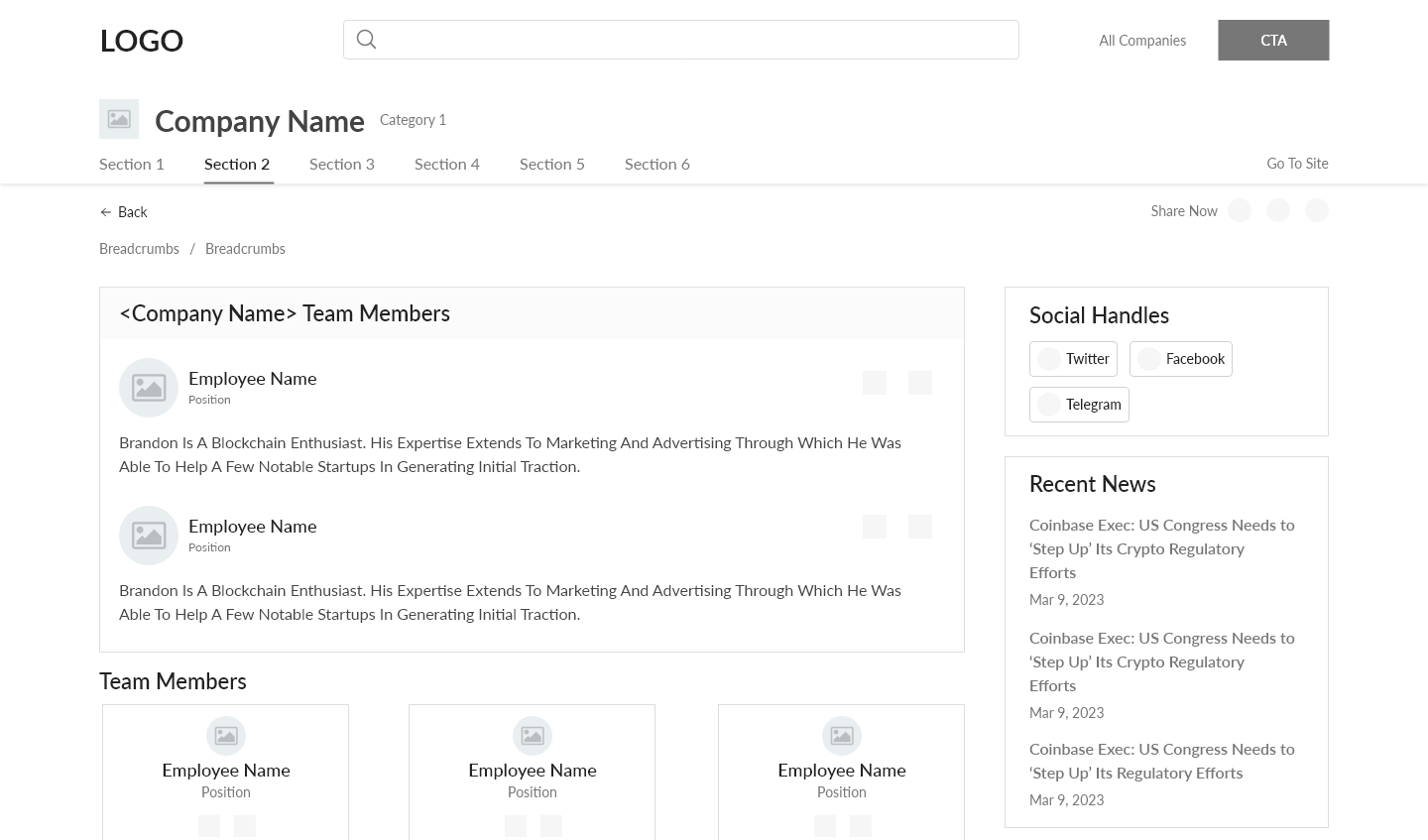Click left social icon on middle team card
This screenshot has width=1428, height=840.
pyautogui.click(x=516, y=826)
